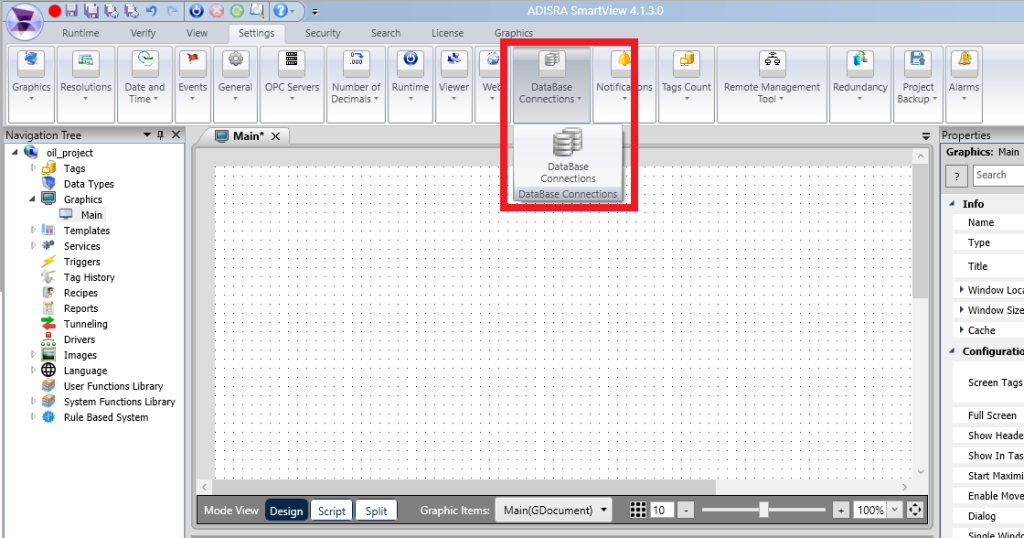Click the zoom in plus button
1024x538 pixels.
841,510
